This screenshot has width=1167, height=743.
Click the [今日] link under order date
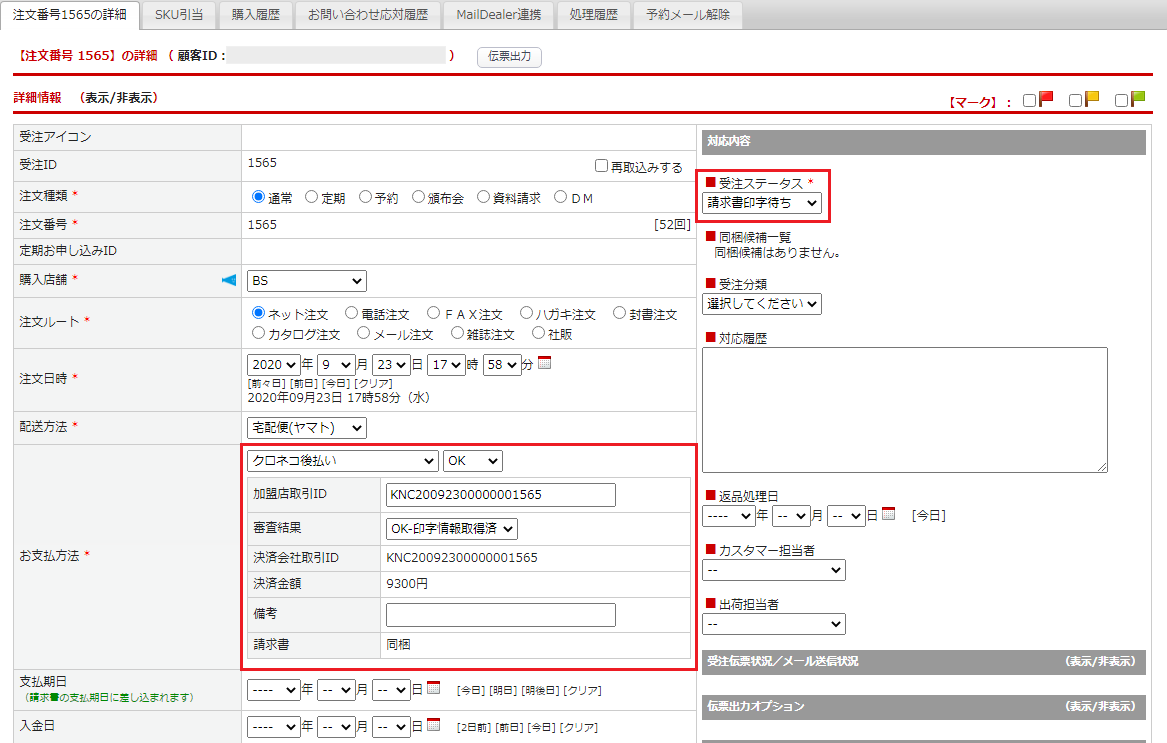(x=336, y=383)
